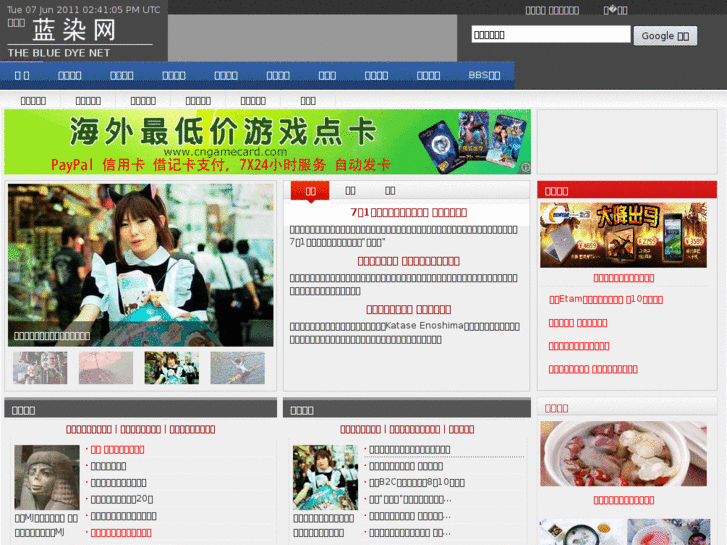Open the small maid photo in lower middle section

(325, 477)
